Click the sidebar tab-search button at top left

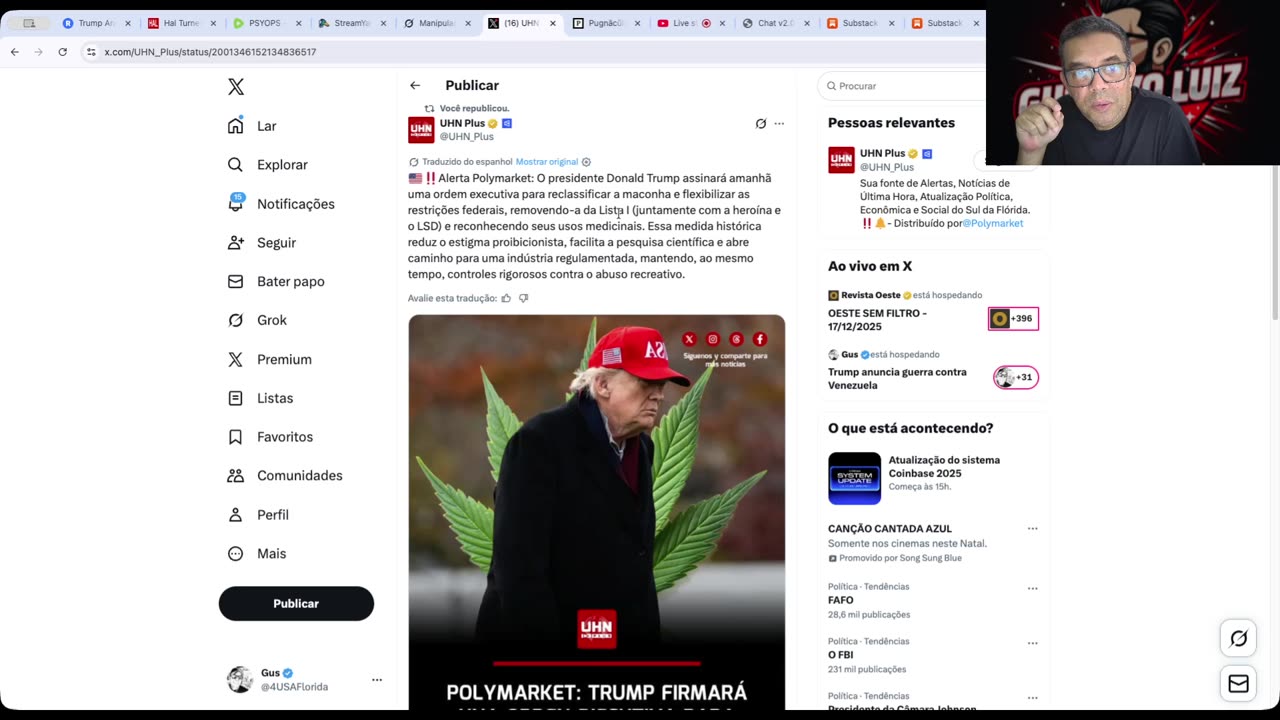29,23
